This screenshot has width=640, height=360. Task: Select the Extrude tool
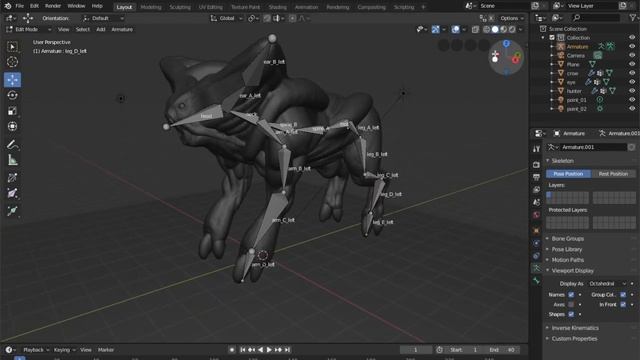pos(12,211)
